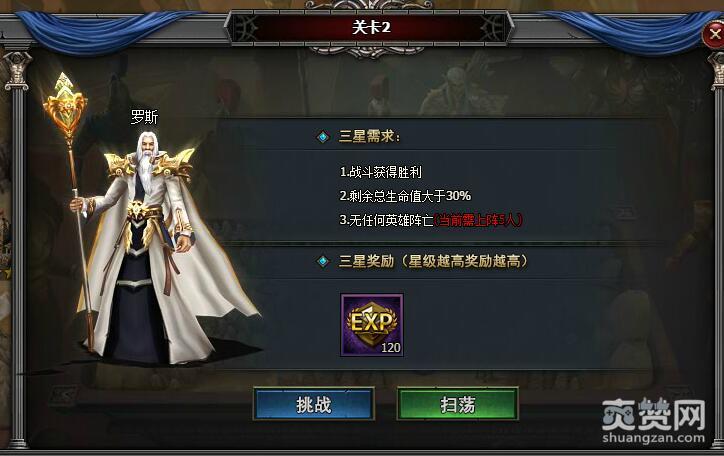Click the diamond icon beside 三星奖励
The width and height of the screenshot is (724, 456).
click(323, 261)
